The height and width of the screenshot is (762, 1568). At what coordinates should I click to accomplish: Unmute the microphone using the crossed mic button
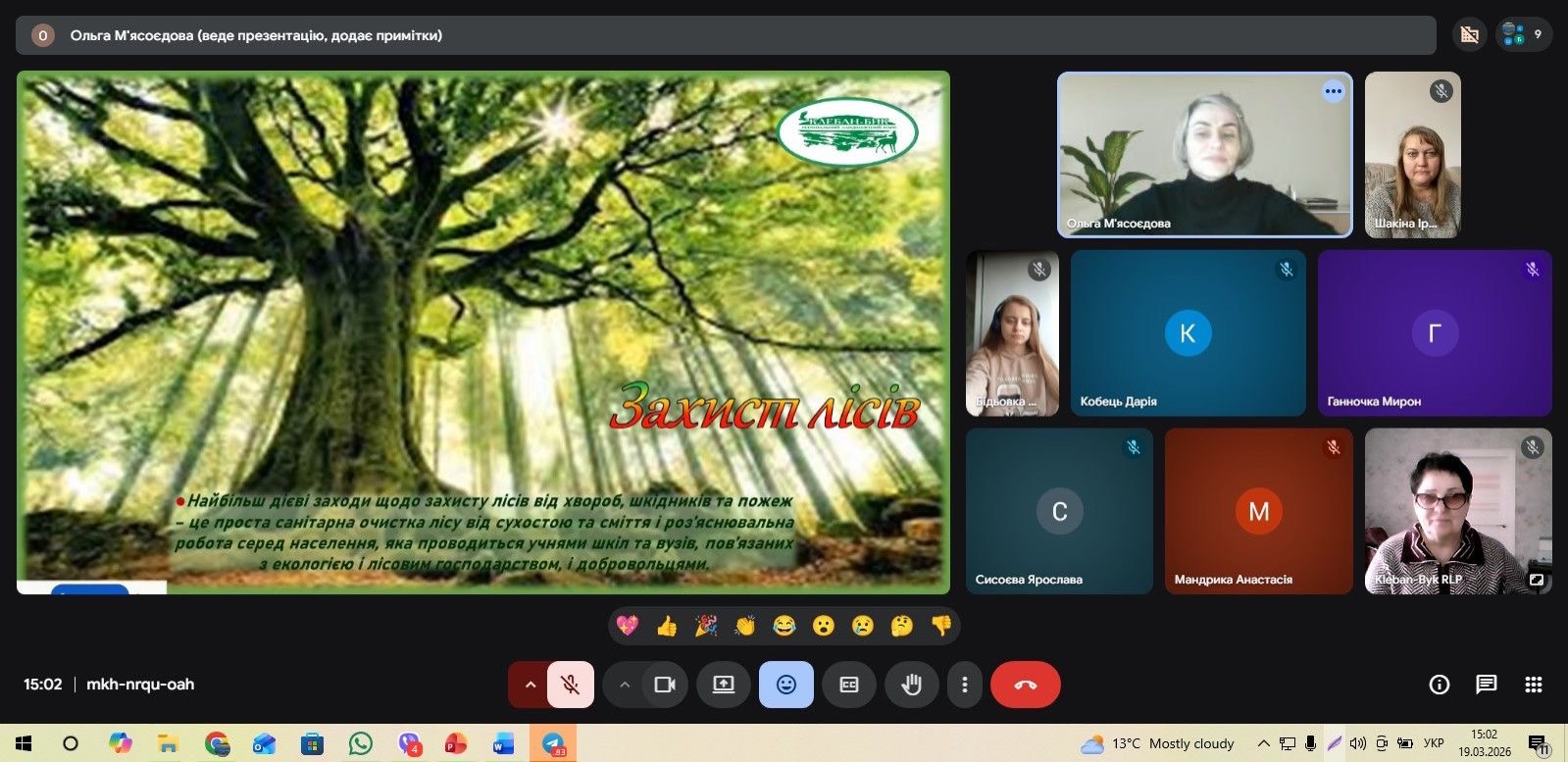tap(570, 685)
